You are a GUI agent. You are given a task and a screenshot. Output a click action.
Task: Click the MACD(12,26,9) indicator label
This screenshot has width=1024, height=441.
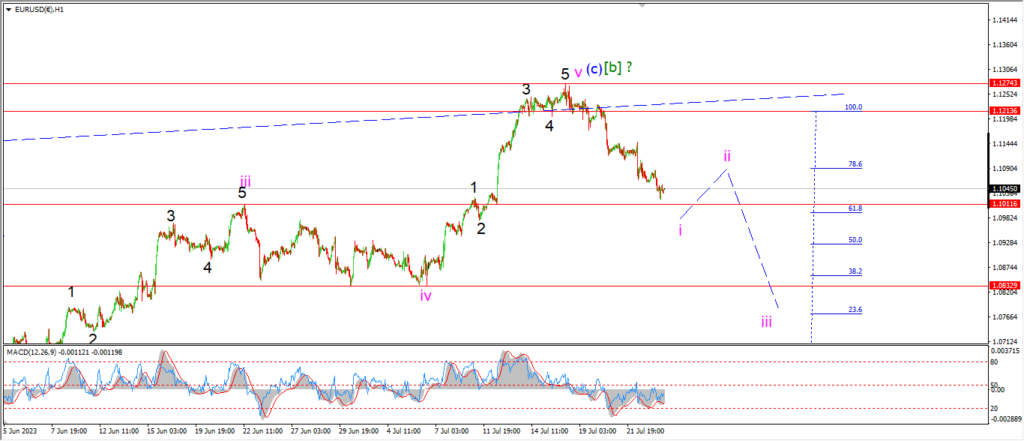point(31,352)
